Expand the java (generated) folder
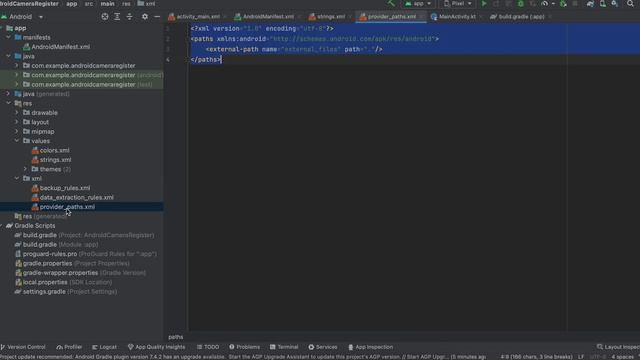 point(9,94)
